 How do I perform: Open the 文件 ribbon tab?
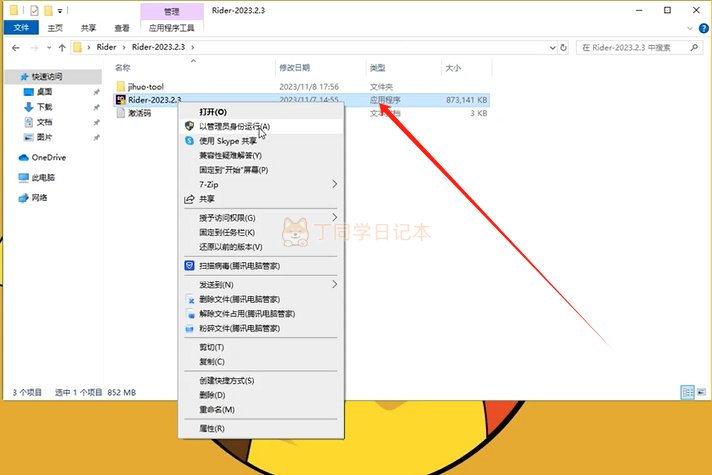point(21,28)
